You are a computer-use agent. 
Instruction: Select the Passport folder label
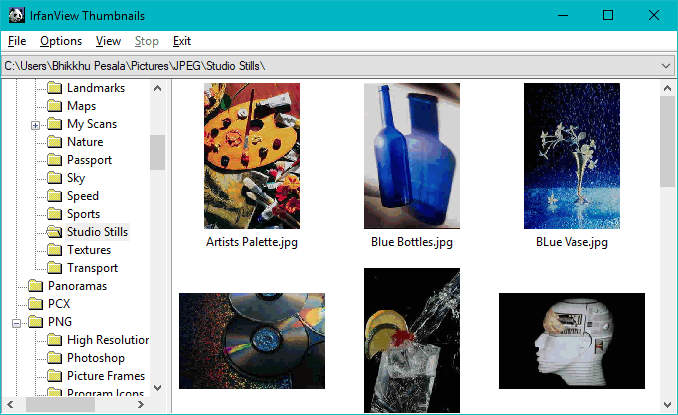[x=90, y=160]
